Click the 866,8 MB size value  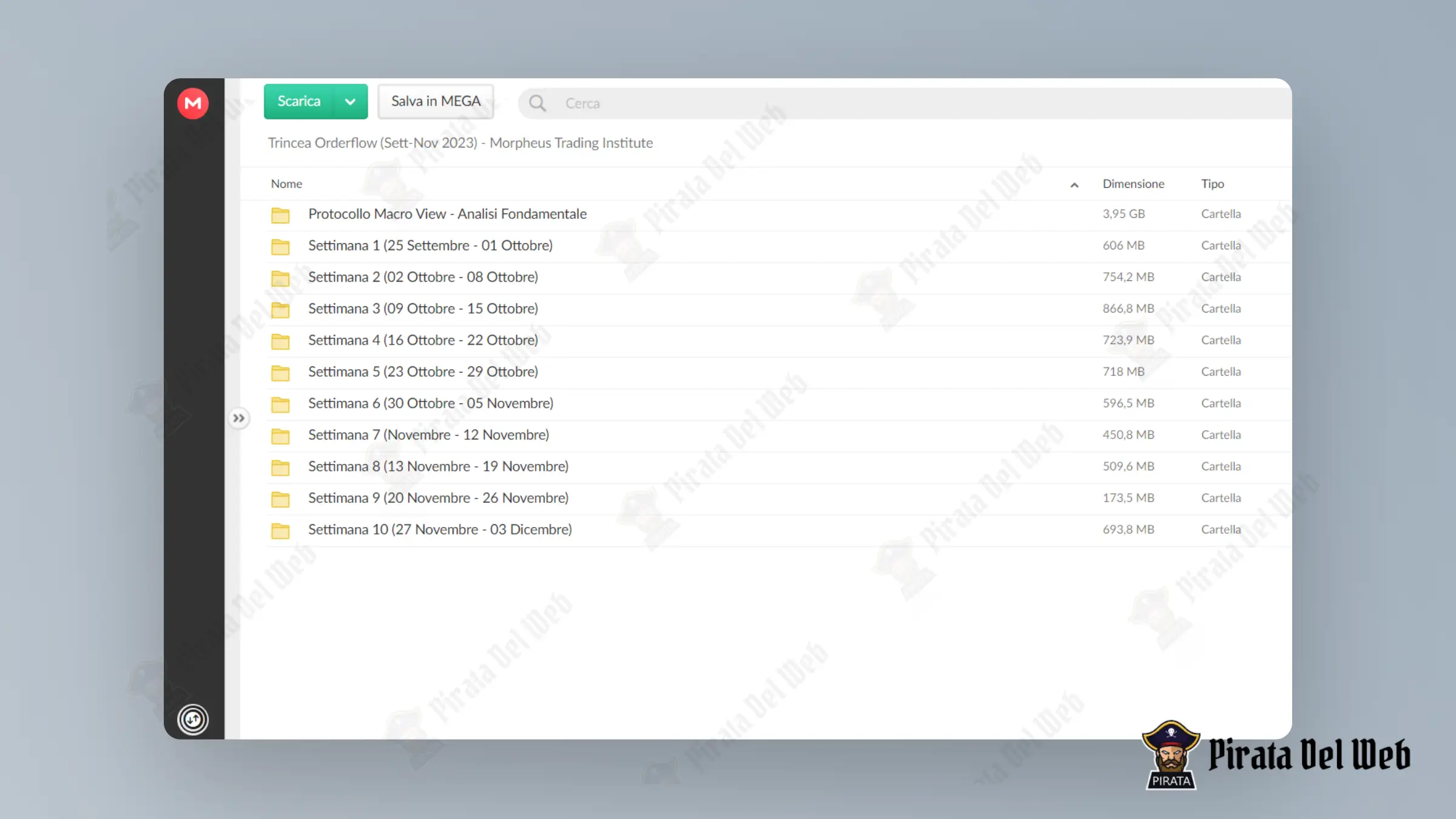tap(1128, 309)
